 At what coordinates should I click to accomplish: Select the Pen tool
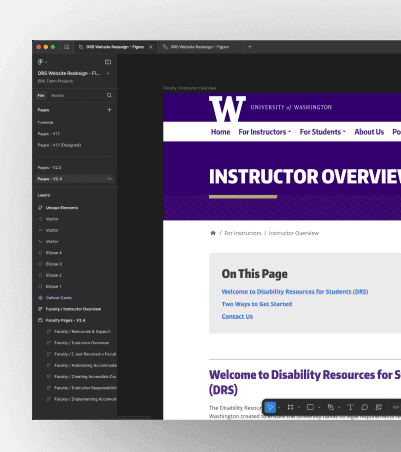pos(330,407)
